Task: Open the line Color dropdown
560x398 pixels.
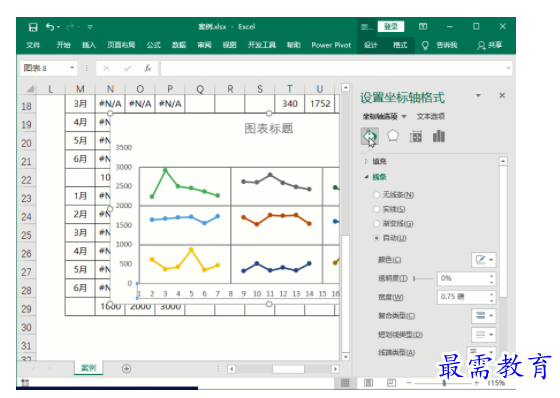Action: (484, 260)
